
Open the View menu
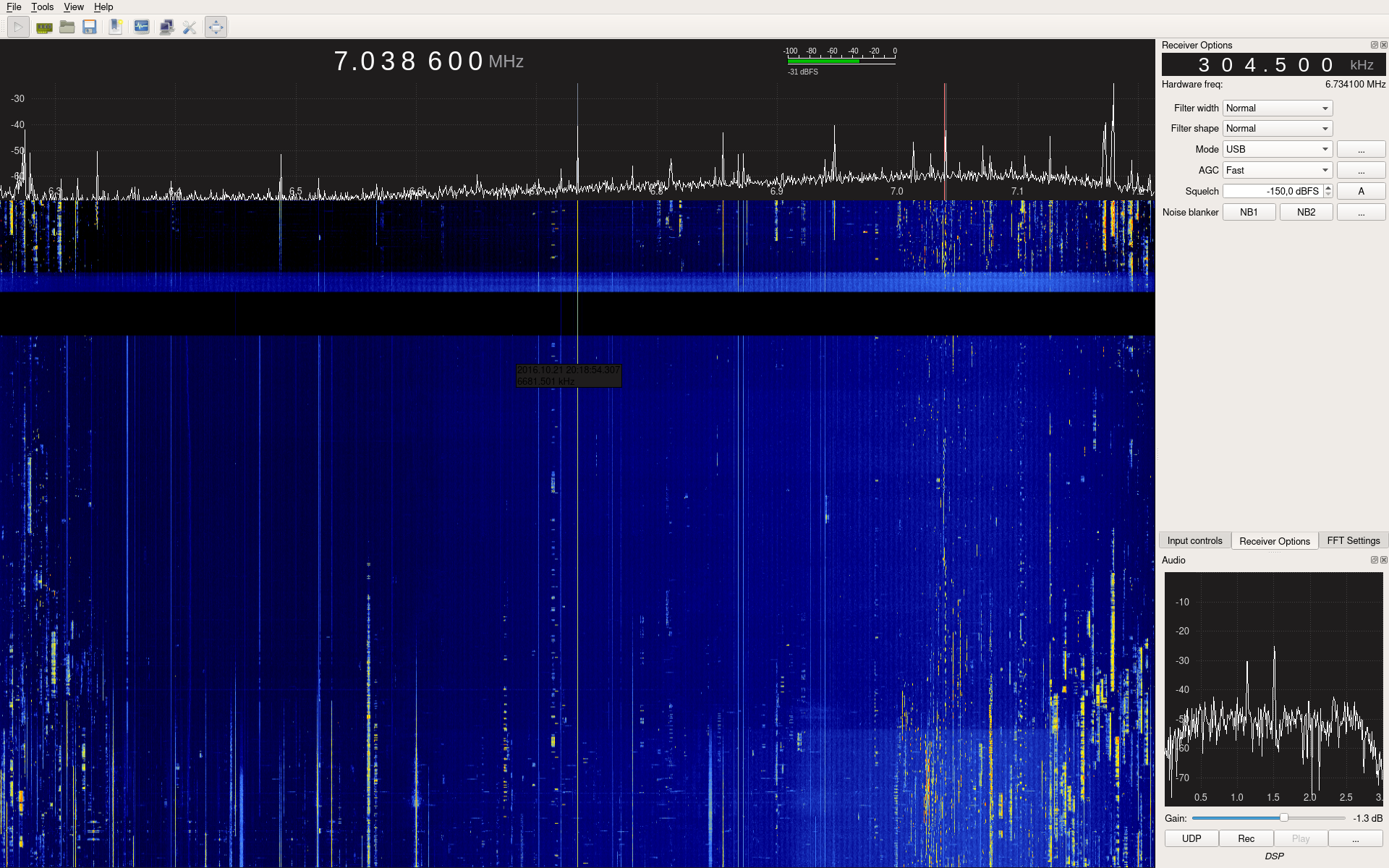74,7
